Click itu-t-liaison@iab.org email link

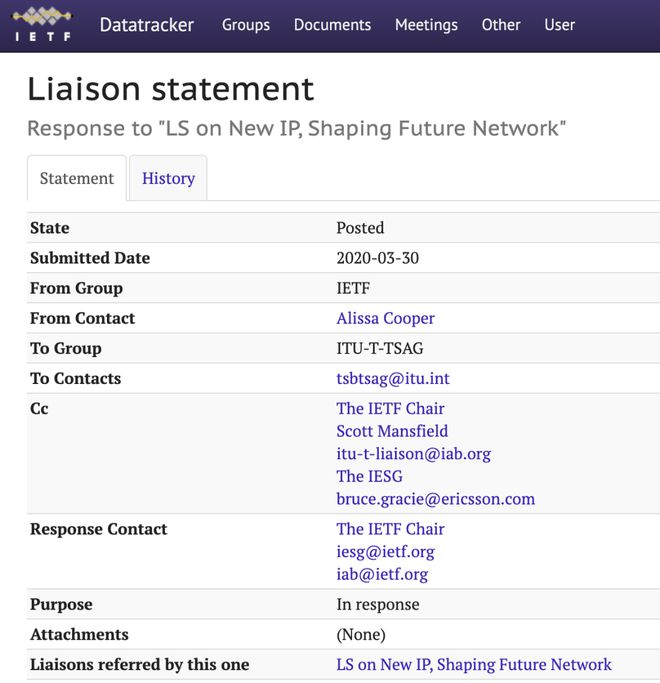pyautogui.click(x=413, y=454)
